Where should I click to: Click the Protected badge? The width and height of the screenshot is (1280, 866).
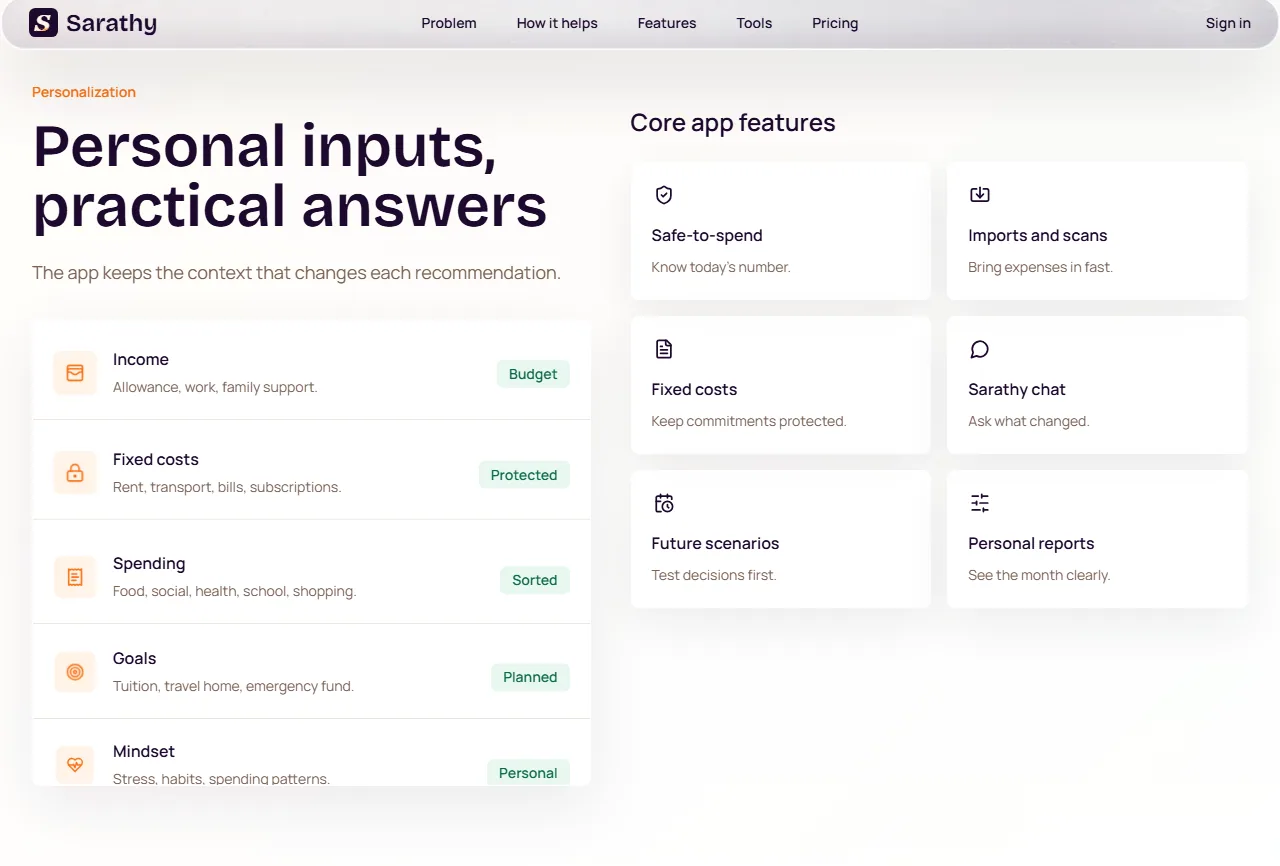[524, 475]
